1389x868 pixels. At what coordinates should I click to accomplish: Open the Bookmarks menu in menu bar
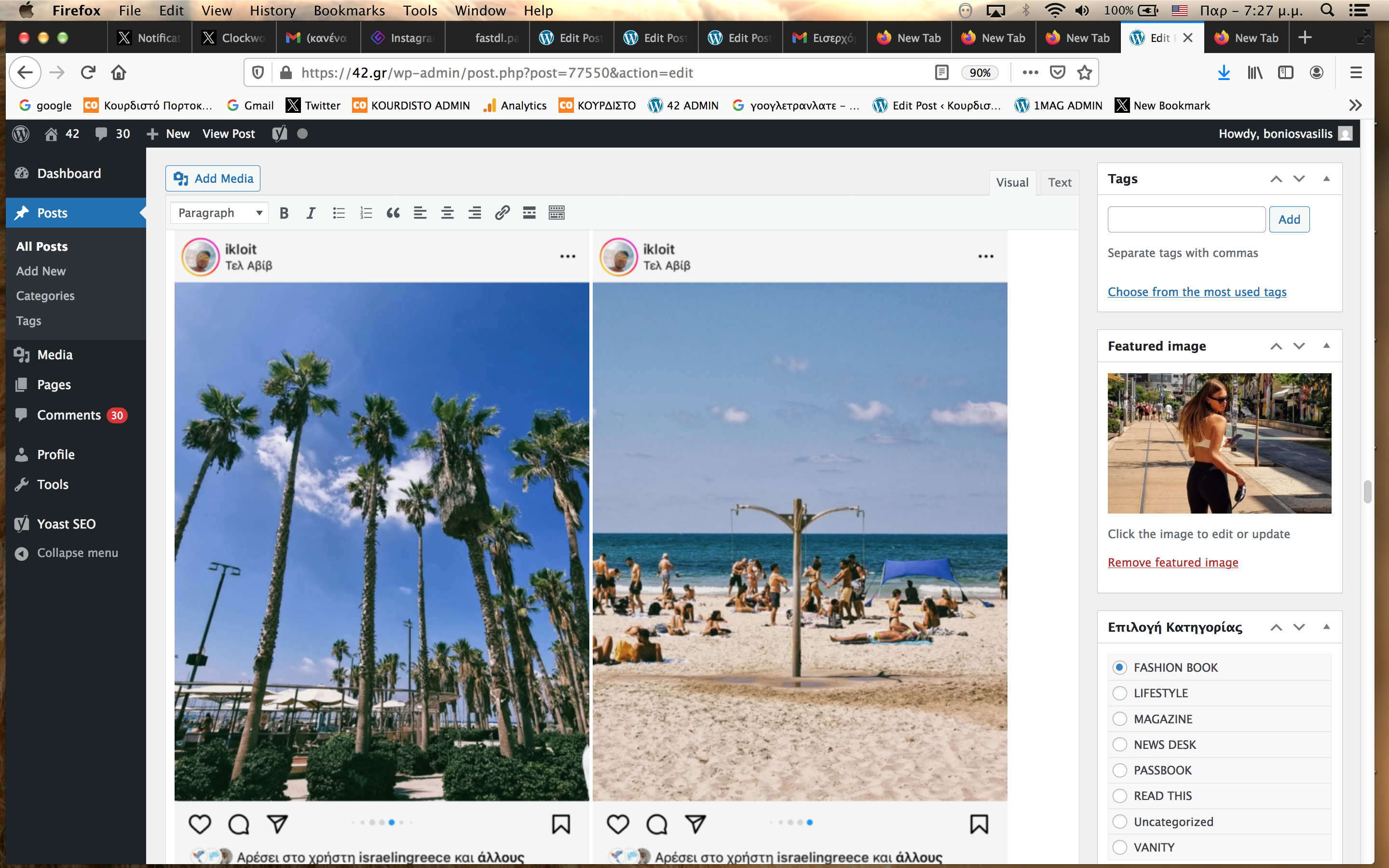tap(349, 10)
